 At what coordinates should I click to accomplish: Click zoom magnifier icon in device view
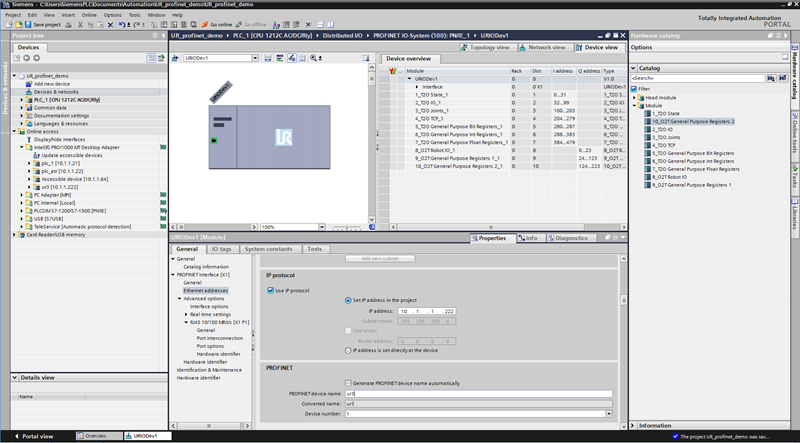click(313, 58)
